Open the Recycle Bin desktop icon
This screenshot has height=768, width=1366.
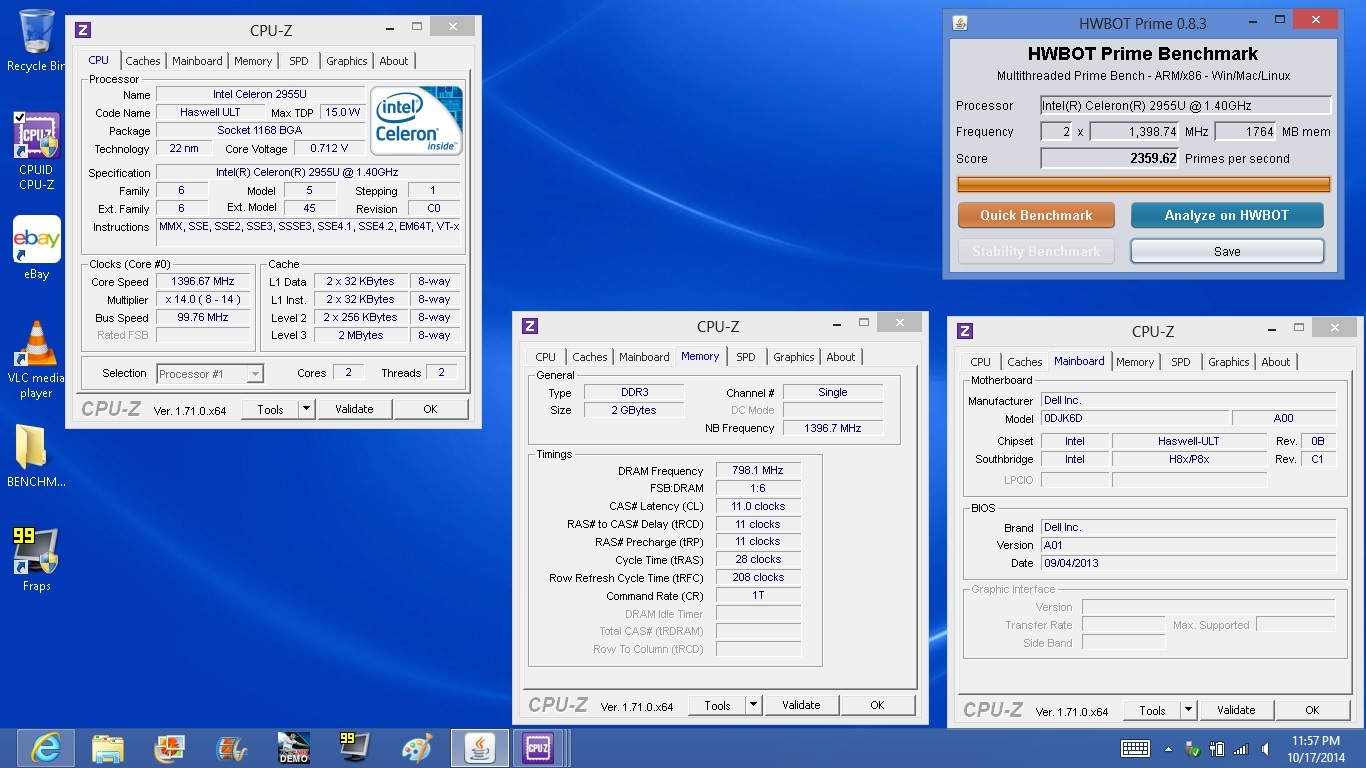pyautogui.click(x=36, y=40)
